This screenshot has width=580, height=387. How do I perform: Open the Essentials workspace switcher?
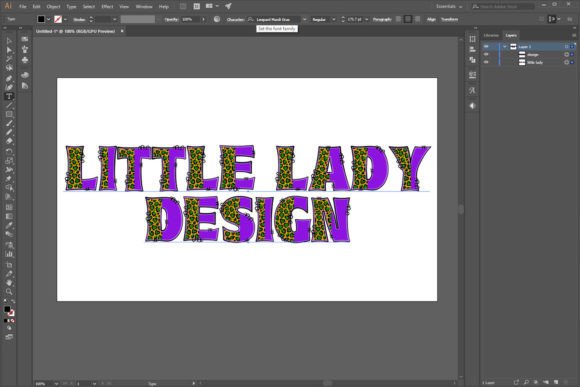click(449, 6)
